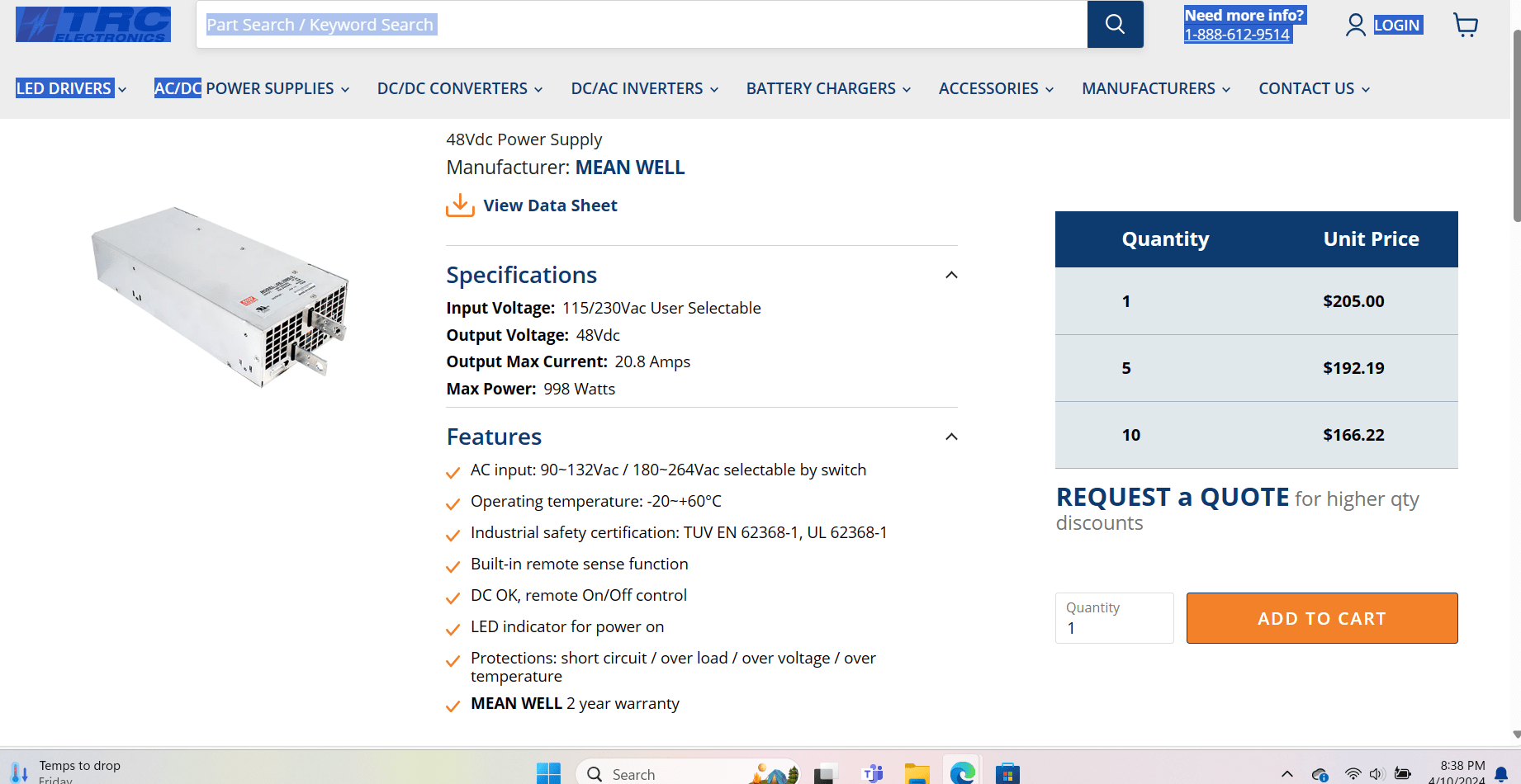Open Windows Start menu

[x=548, y=773]
